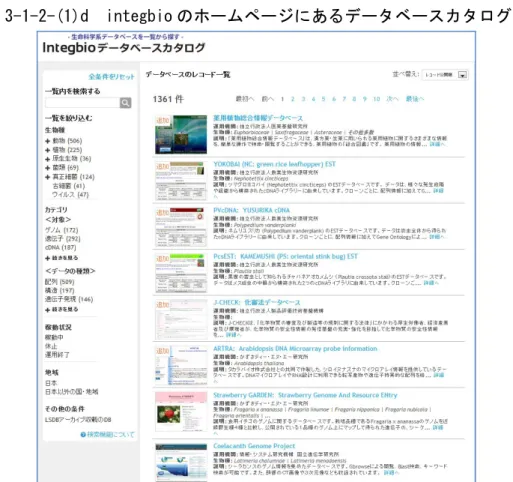Click the PVcDNA YUSURIKA thumbnail image
This screenshot has height=482, width=513.
[x=181, y=227]
